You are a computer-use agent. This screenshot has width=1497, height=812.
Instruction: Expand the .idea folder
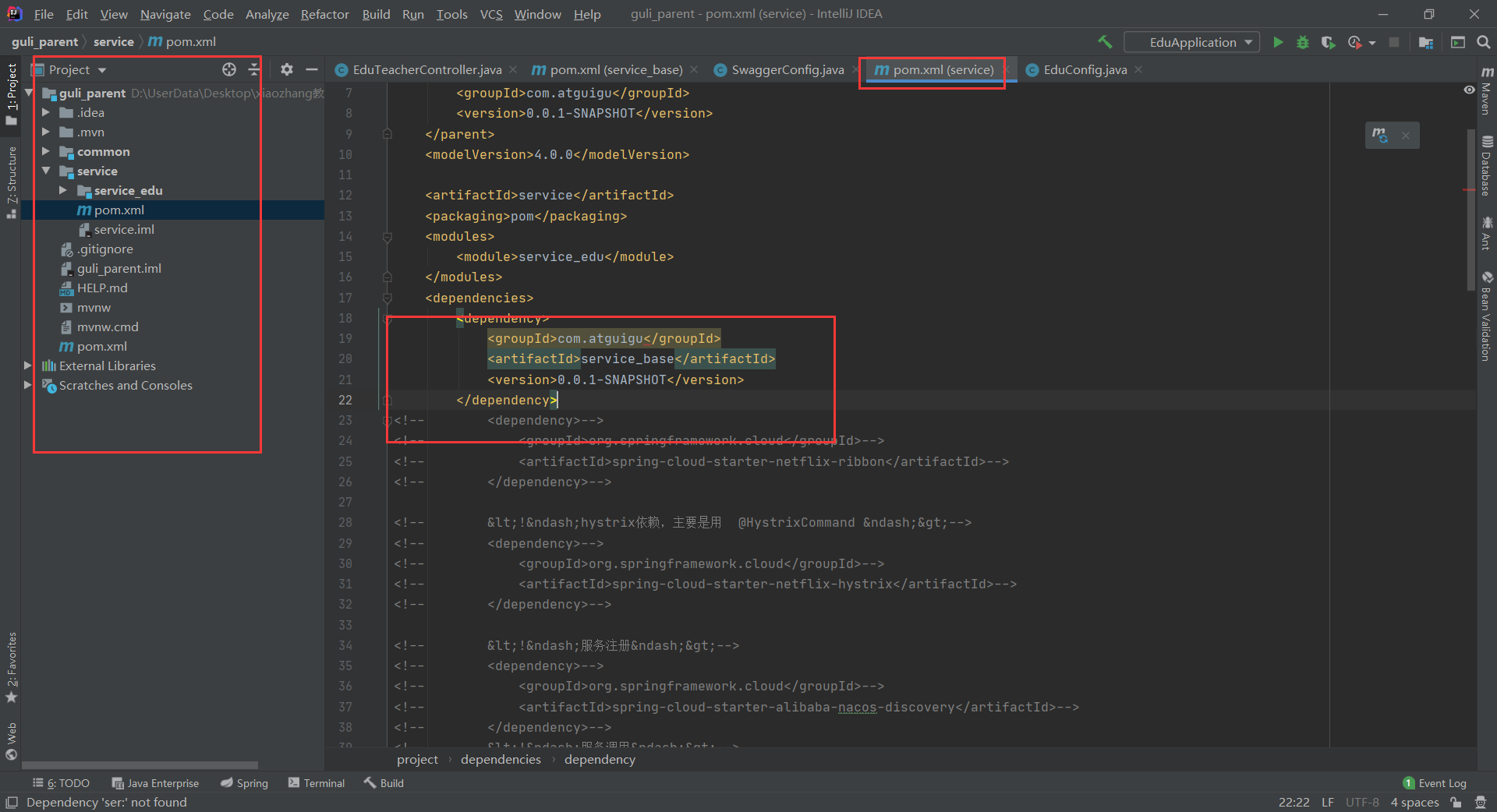pos(46,112)
